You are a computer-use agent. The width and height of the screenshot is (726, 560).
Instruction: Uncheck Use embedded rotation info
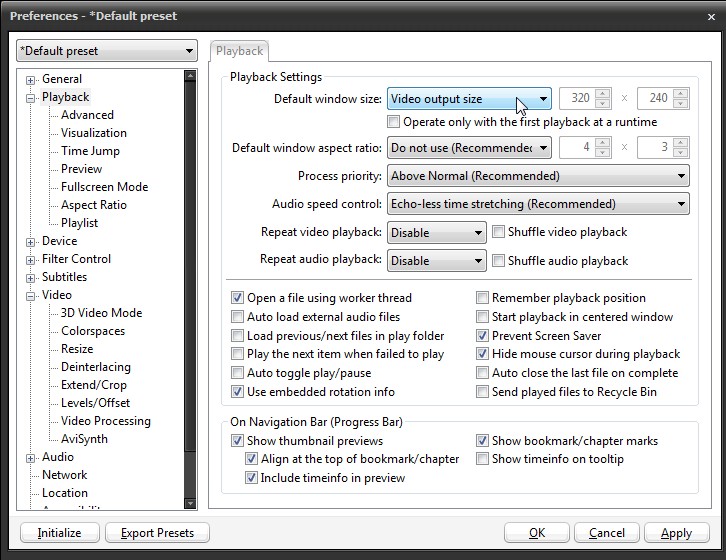coord(238,392)
